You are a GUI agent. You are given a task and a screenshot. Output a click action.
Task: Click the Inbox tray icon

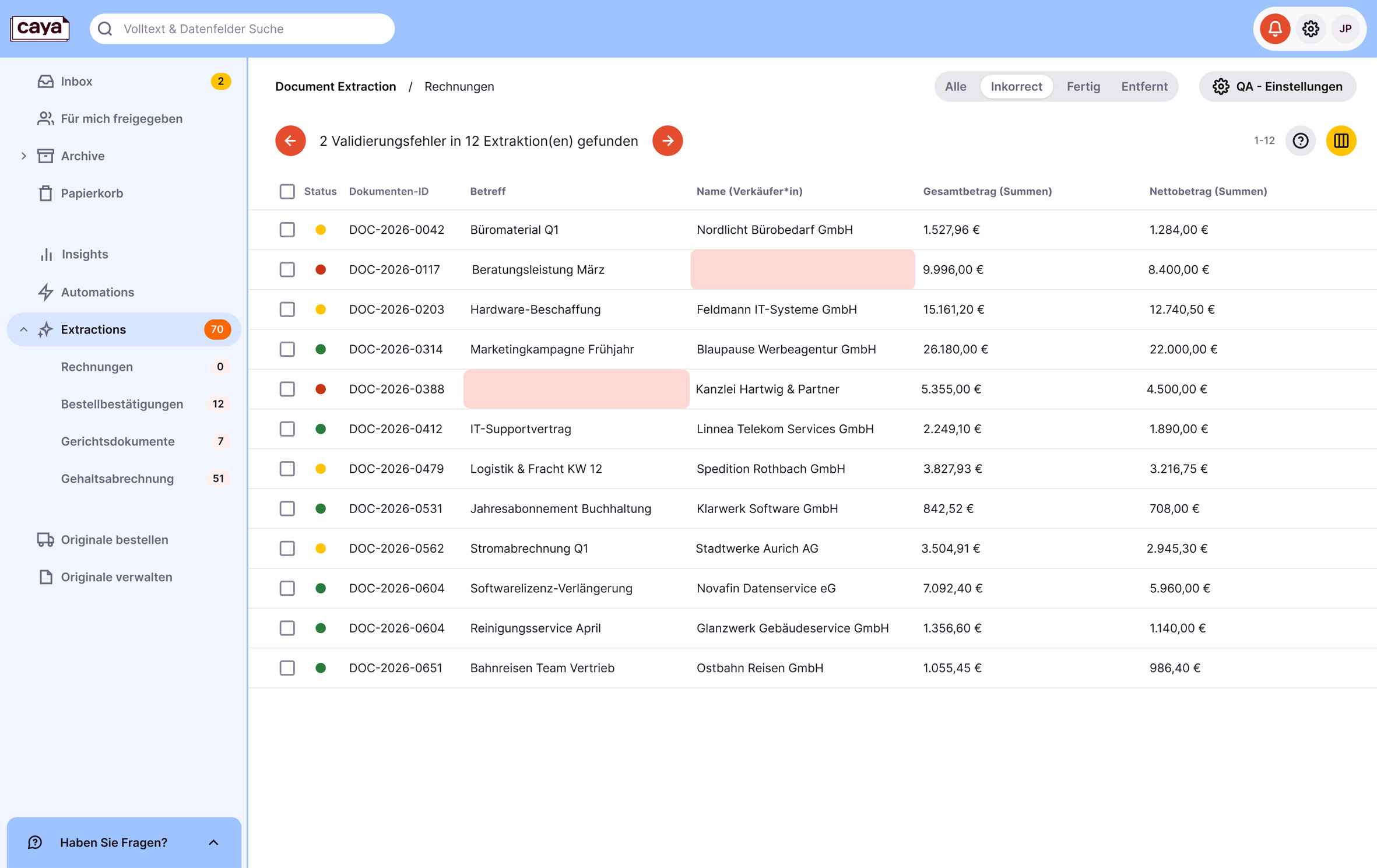click(45, 81)
